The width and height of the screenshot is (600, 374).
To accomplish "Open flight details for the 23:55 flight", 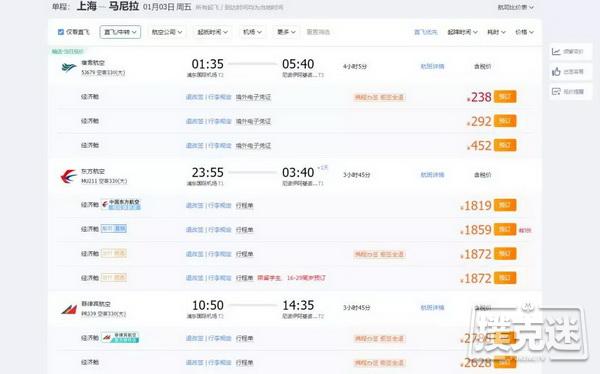I will pos(432,175).
